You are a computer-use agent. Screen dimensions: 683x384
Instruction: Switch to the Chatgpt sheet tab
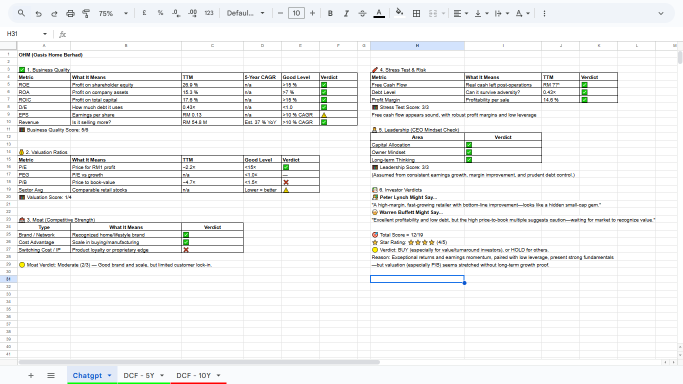(87, 375)
